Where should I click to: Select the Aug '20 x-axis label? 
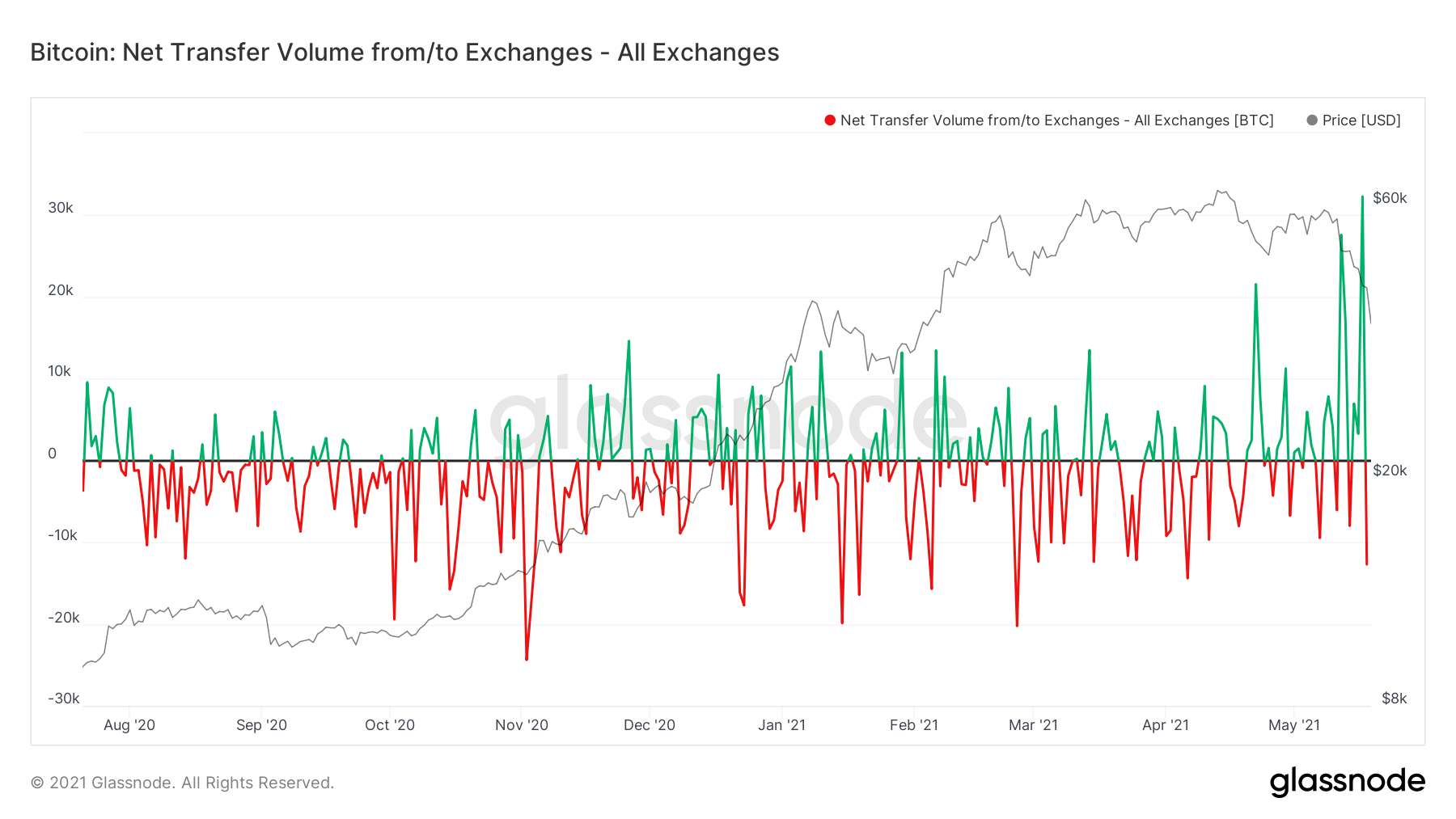coord(129,725)
